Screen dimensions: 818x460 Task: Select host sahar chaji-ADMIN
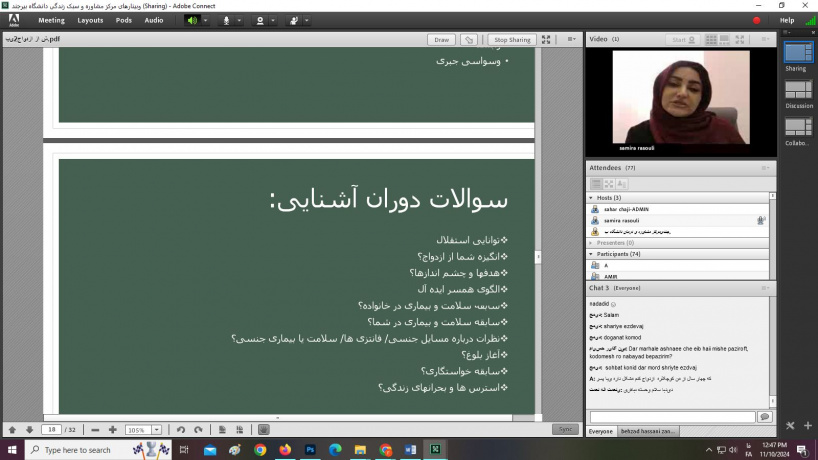click(x=678, y=209)
